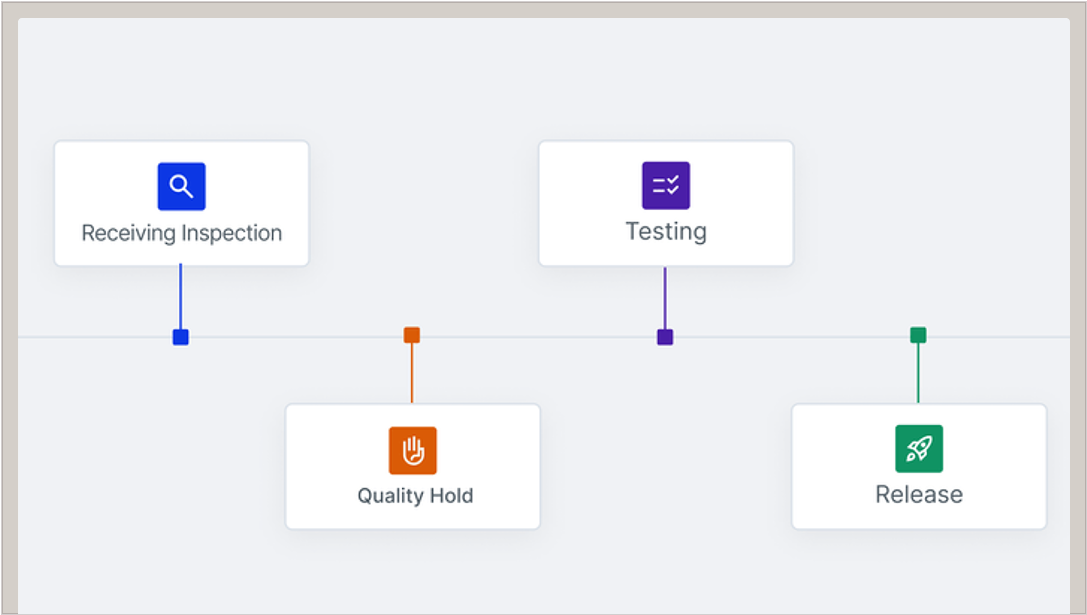Click the green square timeline marker
This screenshot has height=615, width=1087.
[x=918, y=335]
